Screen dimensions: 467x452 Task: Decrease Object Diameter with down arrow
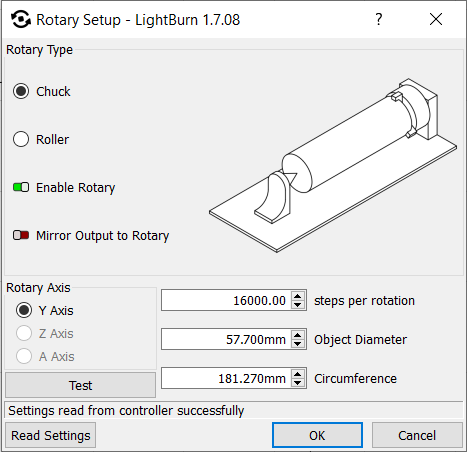[298, 344]
